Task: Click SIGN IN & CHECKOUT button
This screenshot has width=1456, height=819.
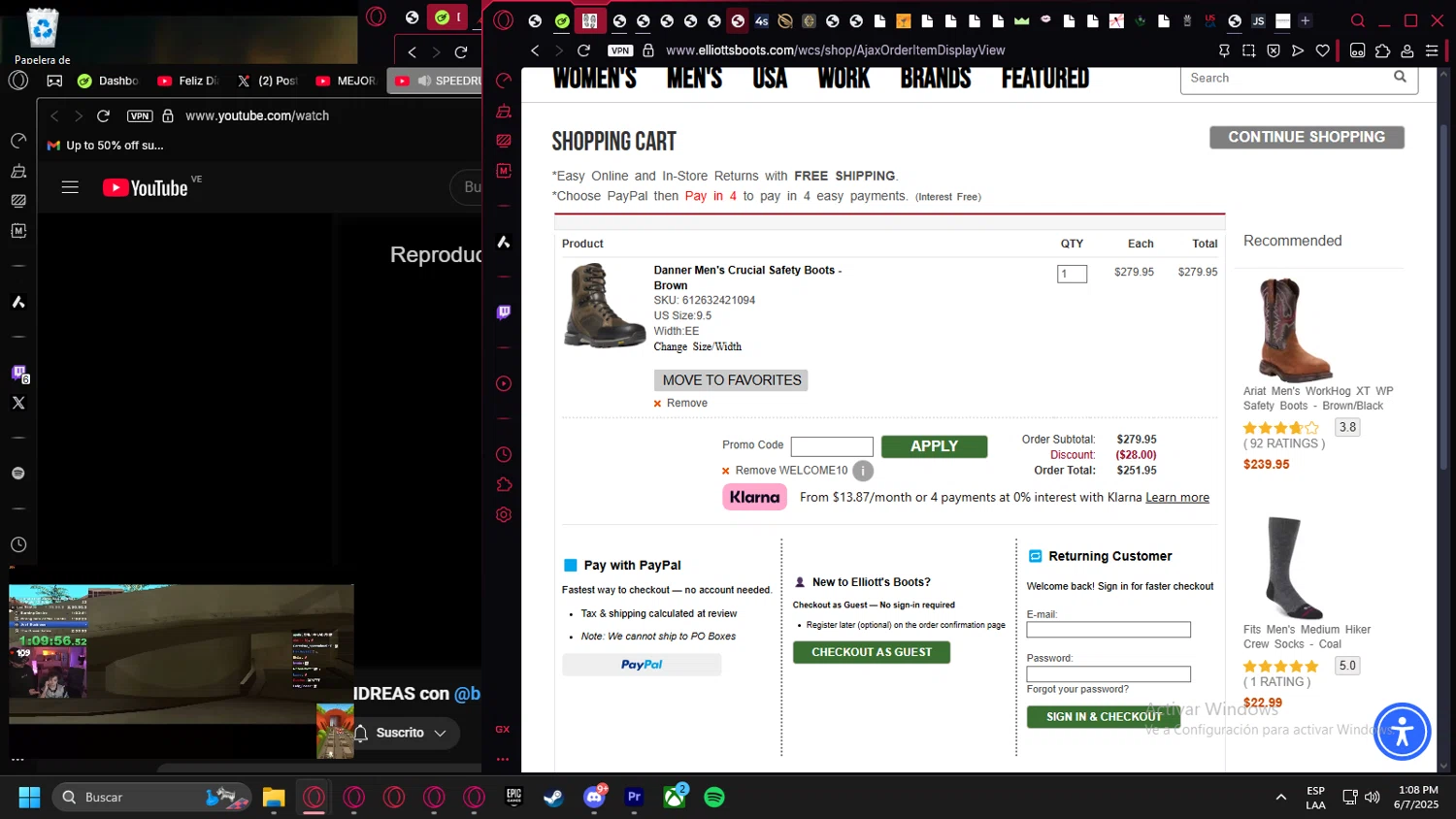Action: 1104,717
